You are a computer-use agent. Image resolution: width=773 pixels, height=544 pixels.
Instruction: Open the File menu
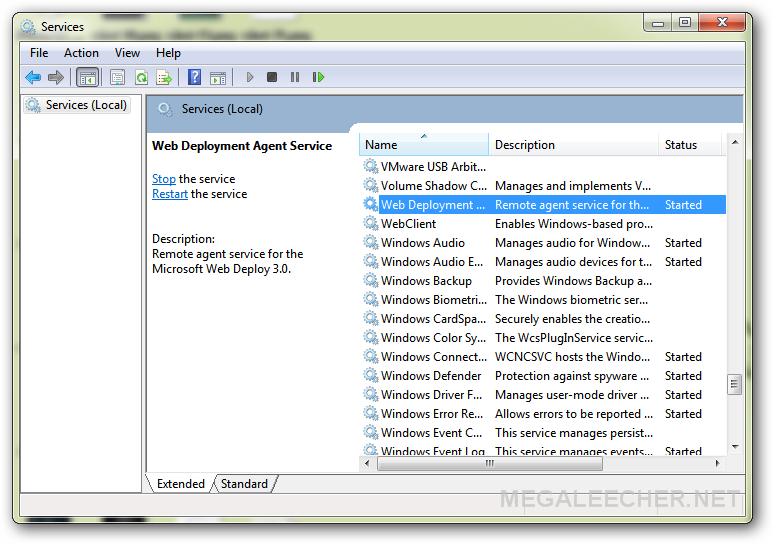(39, 53)
